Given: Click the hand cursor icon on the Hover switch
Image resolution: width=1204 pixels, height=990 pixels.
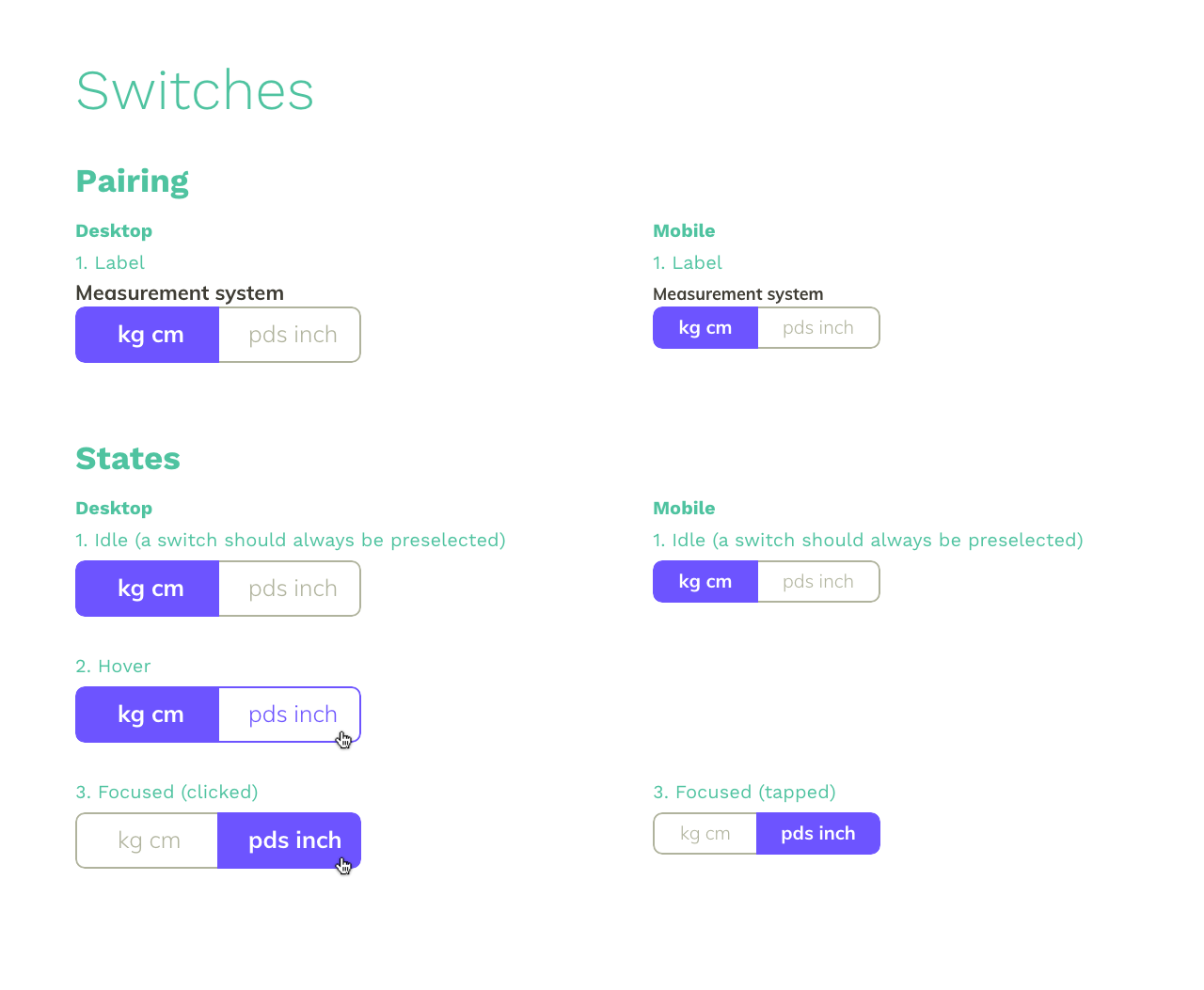Looking at the screenshot, I should (x=343, y=740).
